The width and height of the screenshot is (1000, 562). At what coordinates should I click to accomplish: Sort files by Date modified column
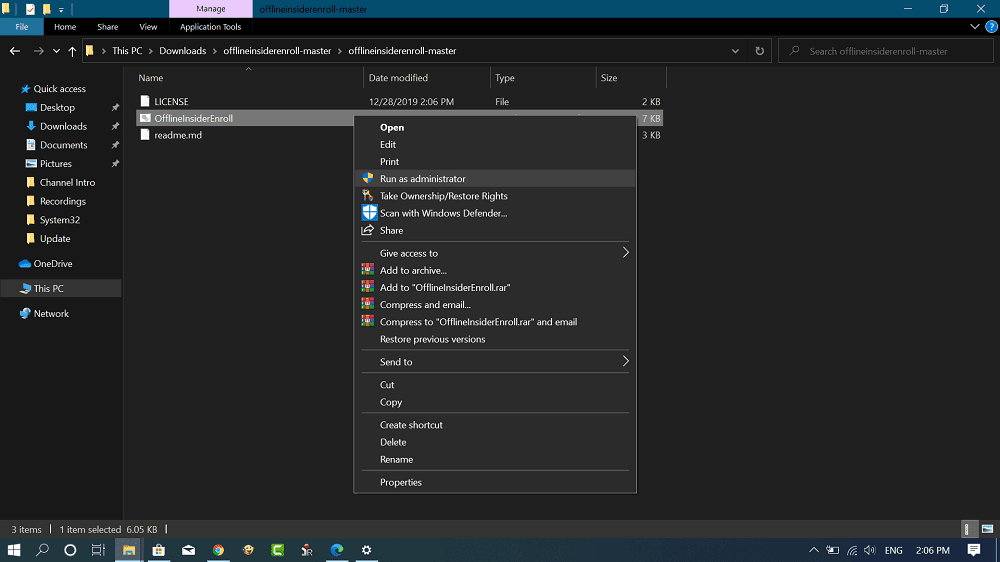point(398,78)
